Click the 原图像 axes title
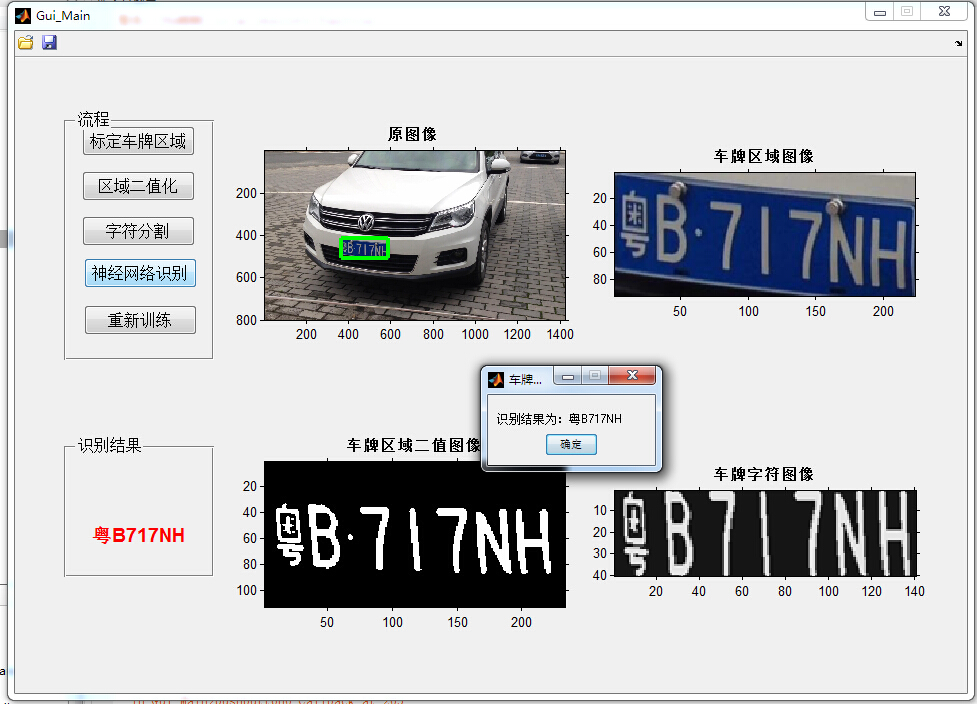This screenshot has height=704, width=977. click(412, 134)
